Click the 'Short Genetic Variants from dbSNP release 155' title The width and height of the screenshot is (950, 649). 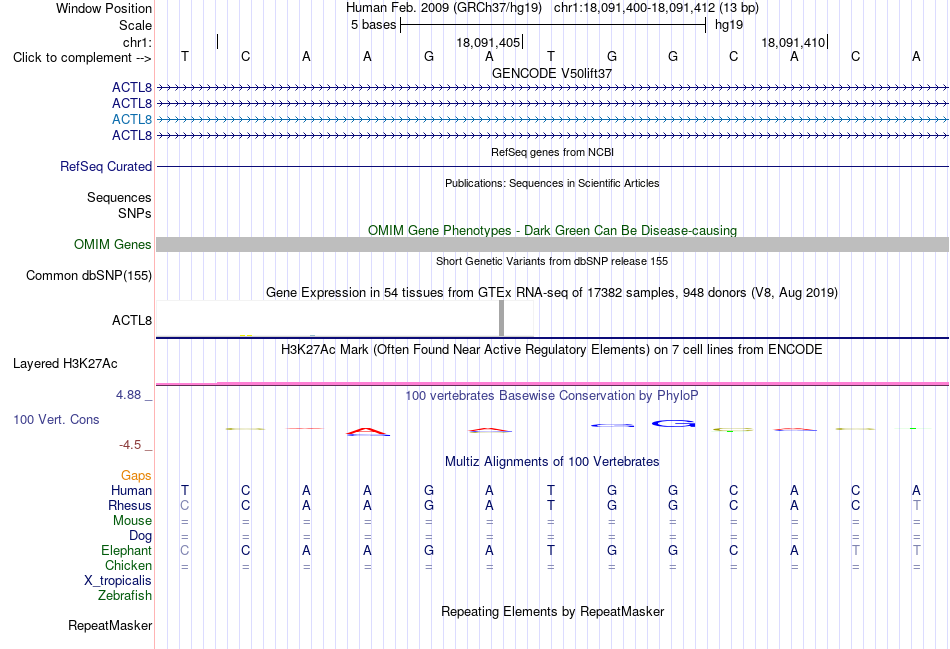(552, 261)
